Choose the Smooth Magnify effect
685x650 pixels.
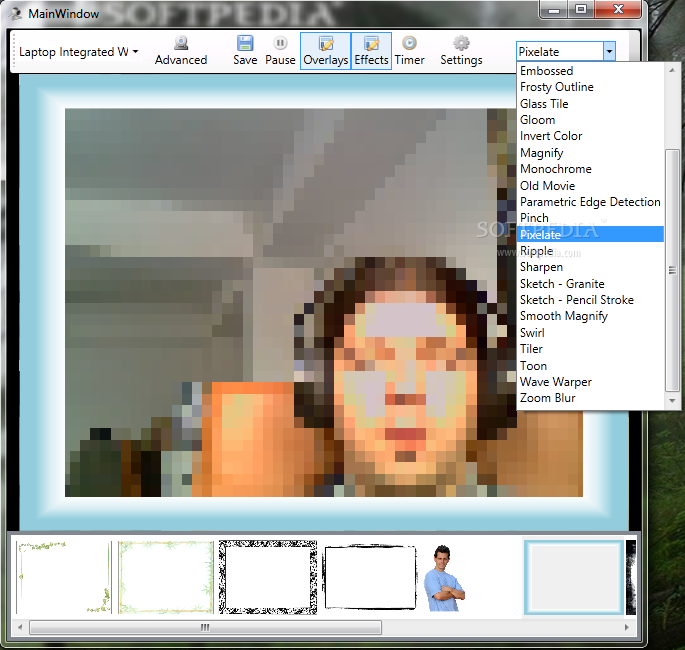(590, 316)
